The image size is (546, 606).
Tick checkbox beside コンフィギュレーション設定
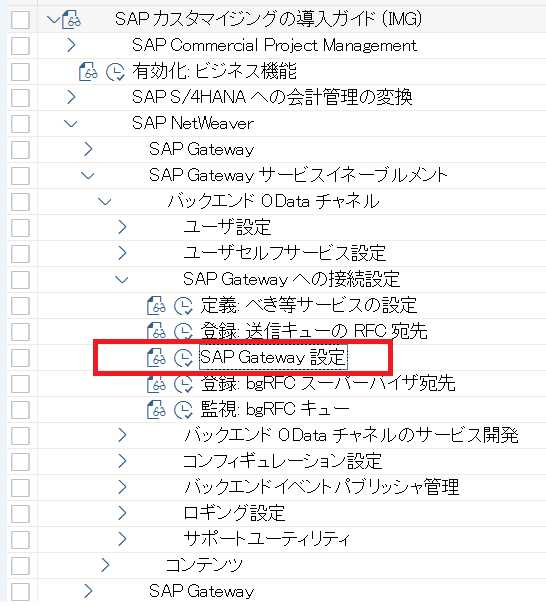coord(20,462)
